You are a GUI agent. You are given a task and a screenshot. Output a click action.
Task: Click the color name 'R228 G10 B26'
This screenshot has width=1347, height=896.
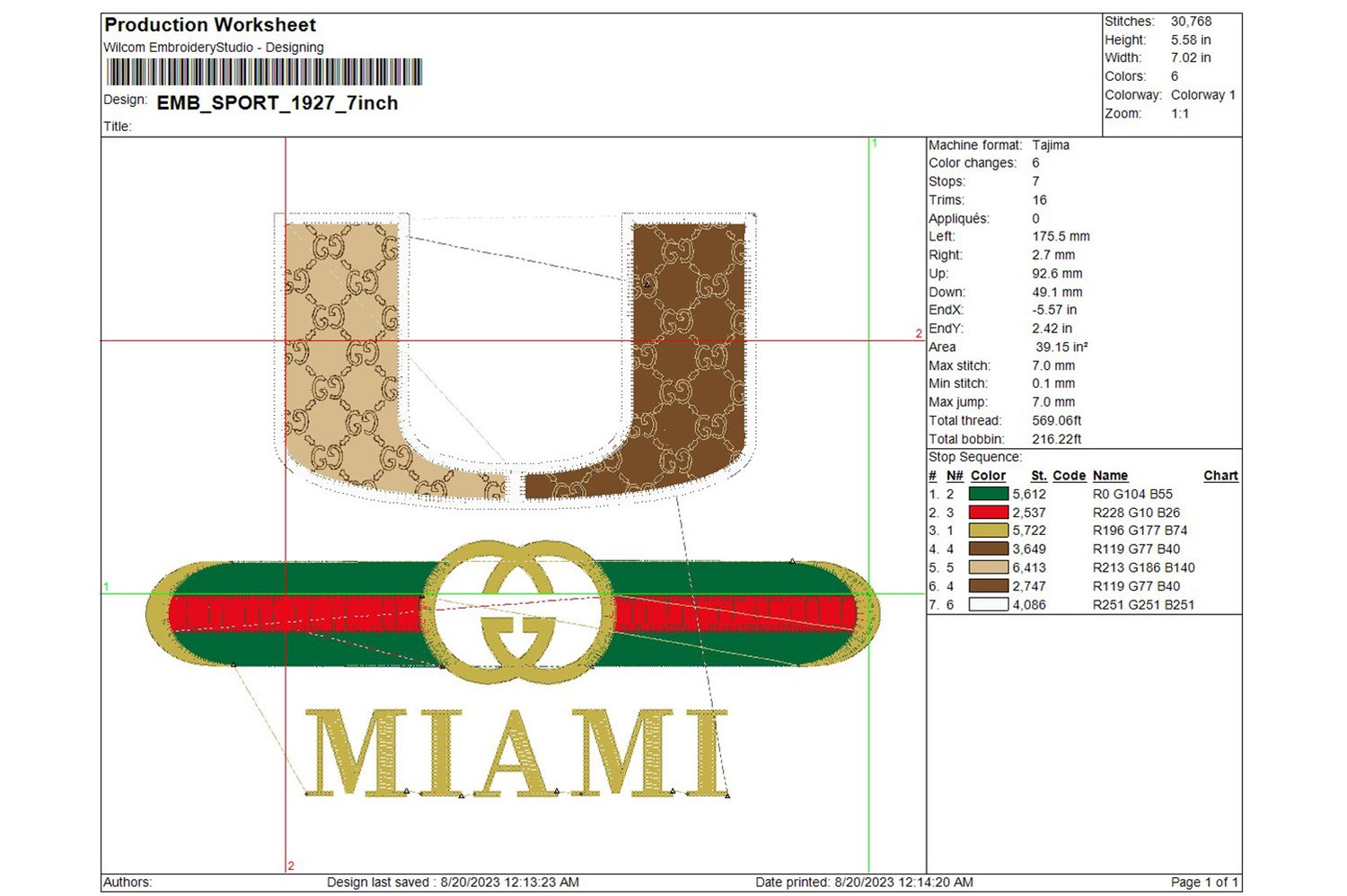pos(1136,513)
